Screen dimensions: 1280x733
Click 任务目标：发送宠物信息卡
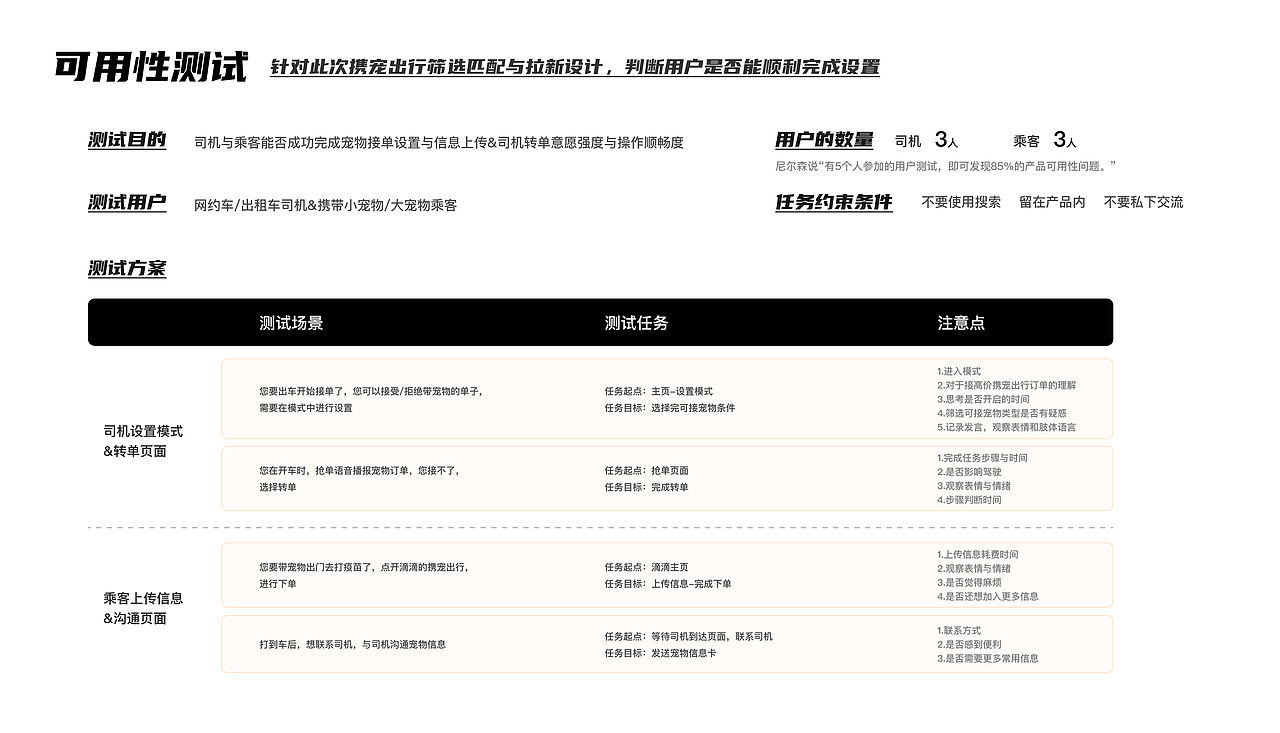click(660, 653)
